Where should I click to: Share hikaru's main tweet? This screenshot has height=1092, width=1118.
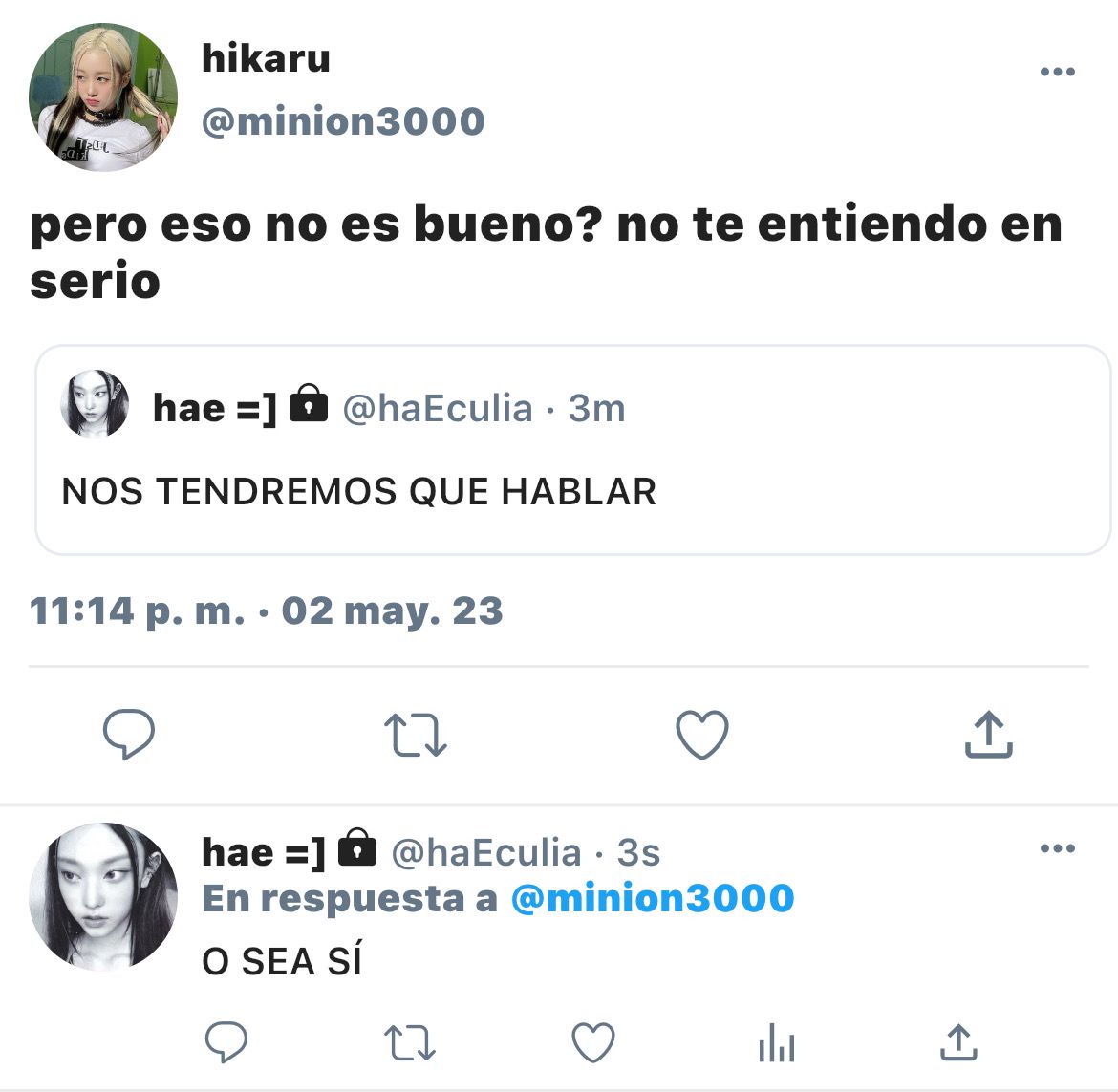(x=989, y=734)
